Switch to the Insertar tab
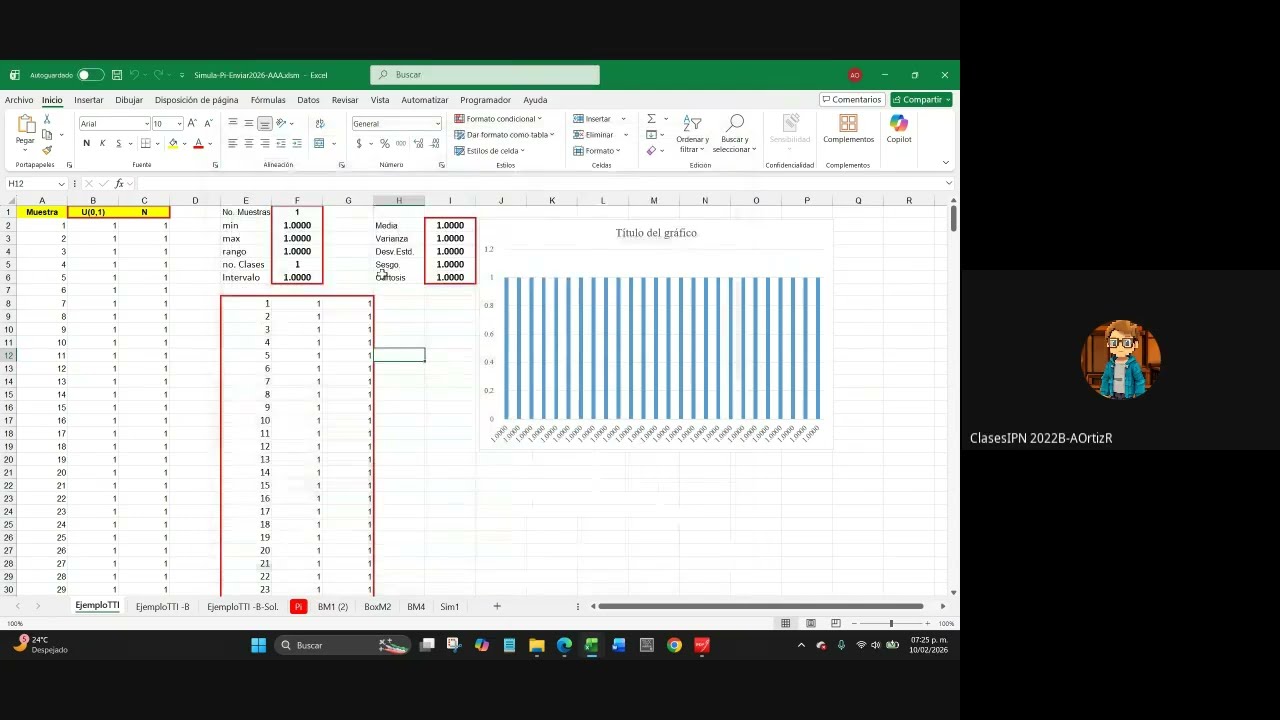Image resolution: width=1280 pixels, height=720 pixels. click(88, 100)
